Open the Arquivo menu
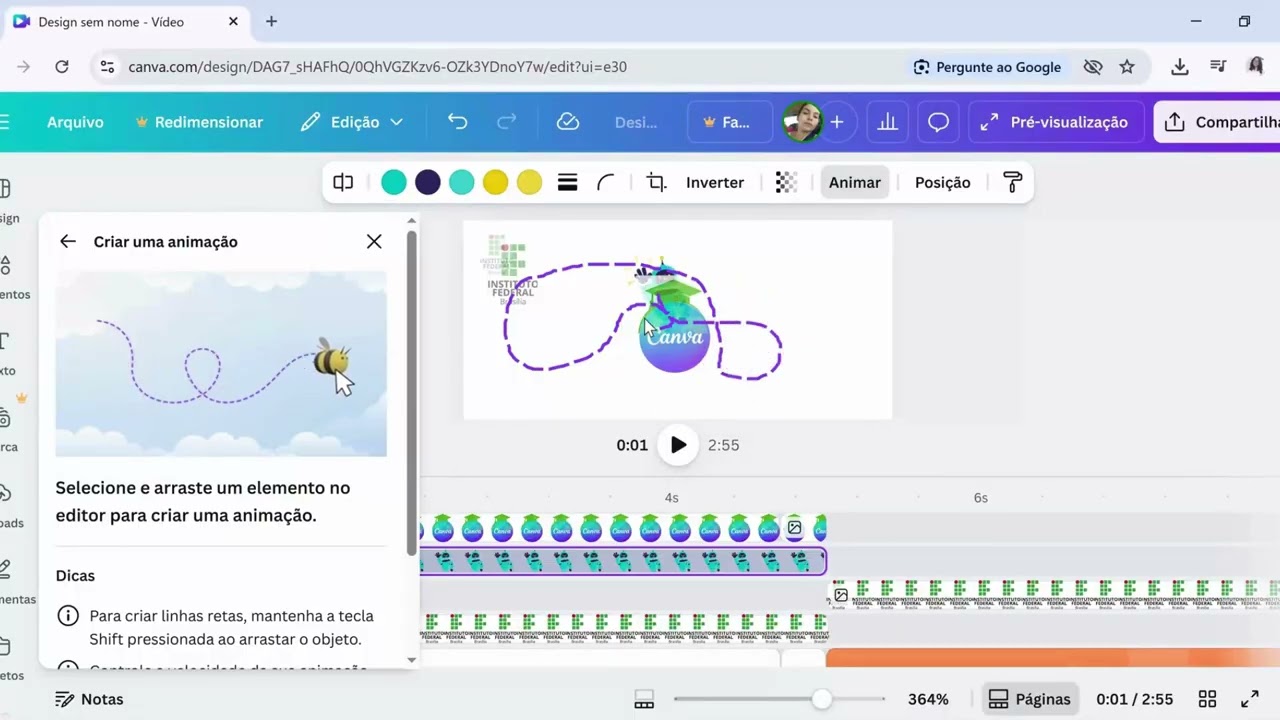Viewport: 1280px width, 720px height. tap(75, 122)
